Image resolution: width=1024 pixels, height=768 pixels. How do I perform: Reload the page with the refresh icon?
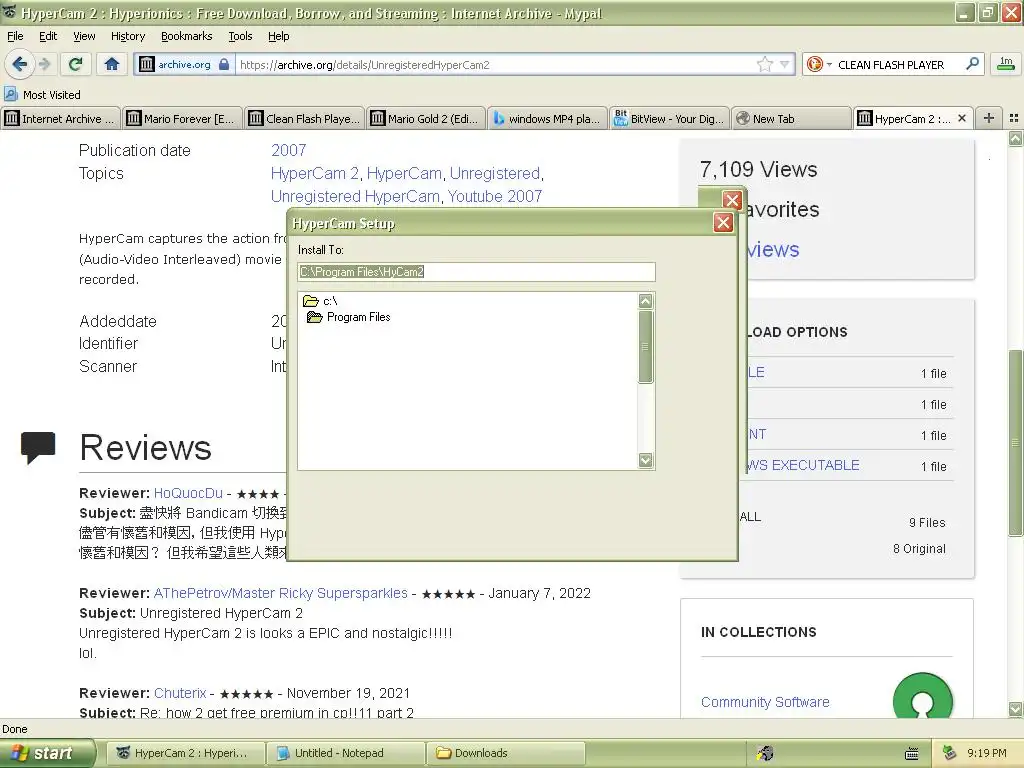(x=75, y=64)
